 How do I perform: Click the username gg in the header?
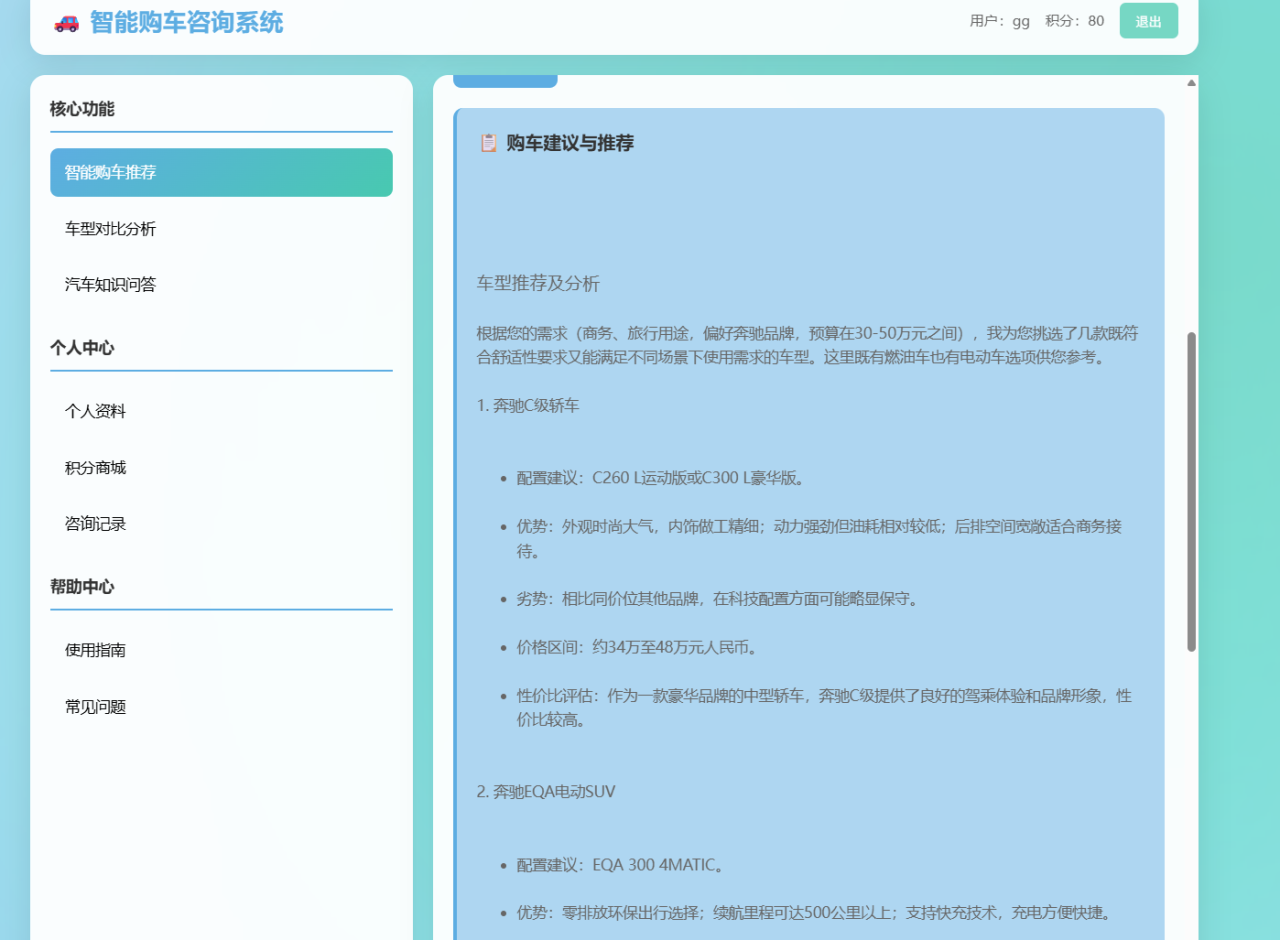pos(1020,20)
